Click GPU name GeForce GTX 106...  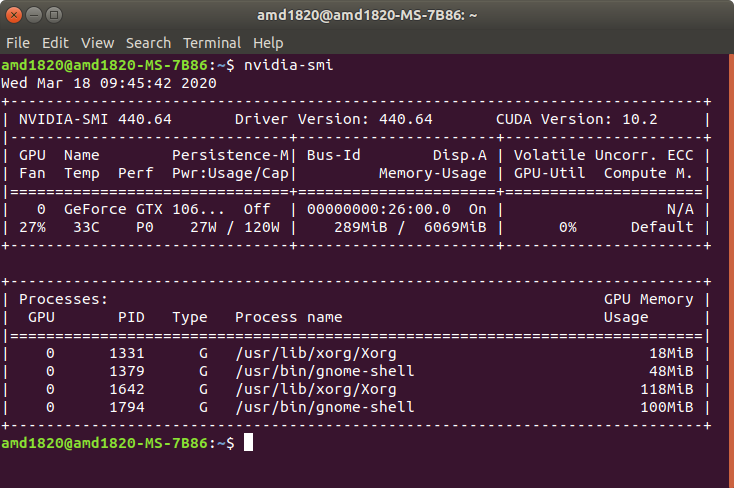click(x=144, y=209)
